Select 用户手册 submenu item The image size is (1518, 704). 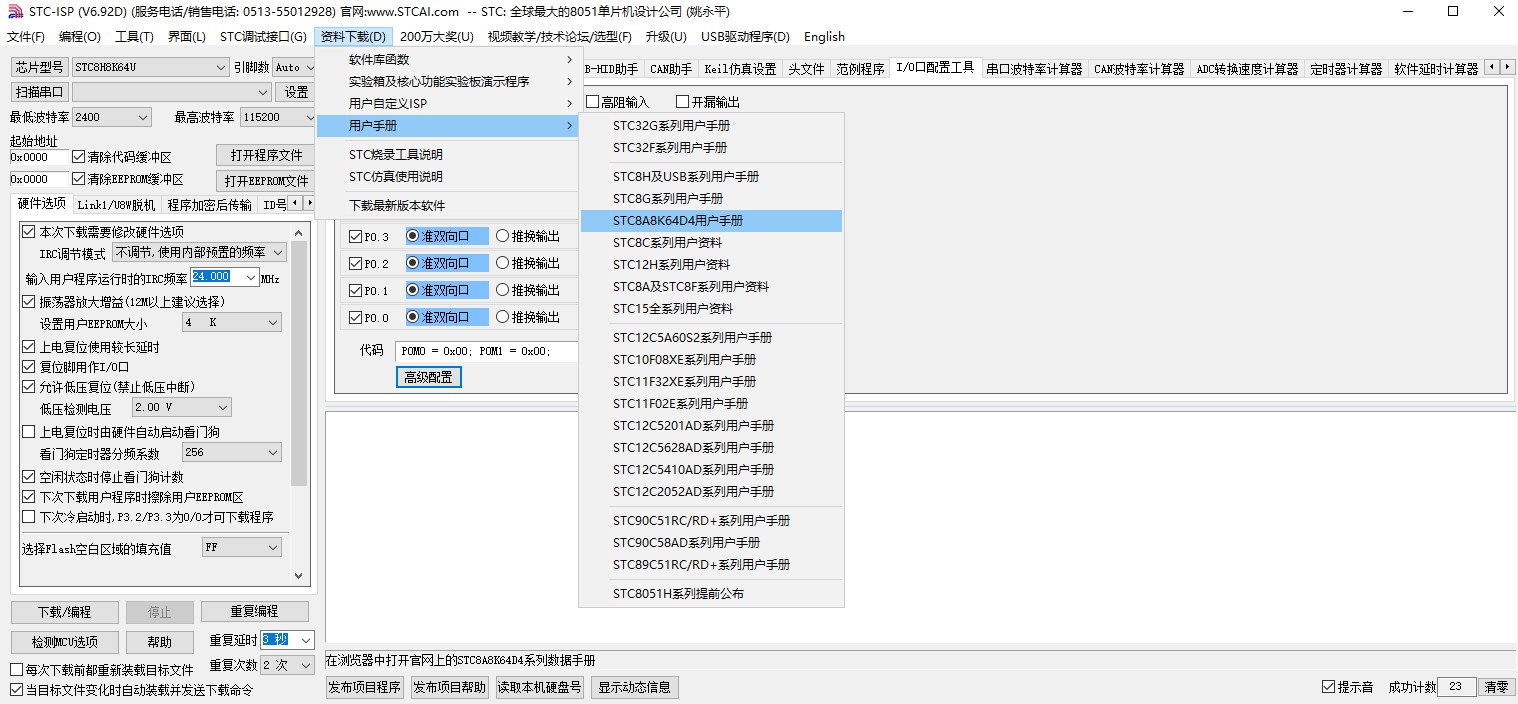pos(448,126)
